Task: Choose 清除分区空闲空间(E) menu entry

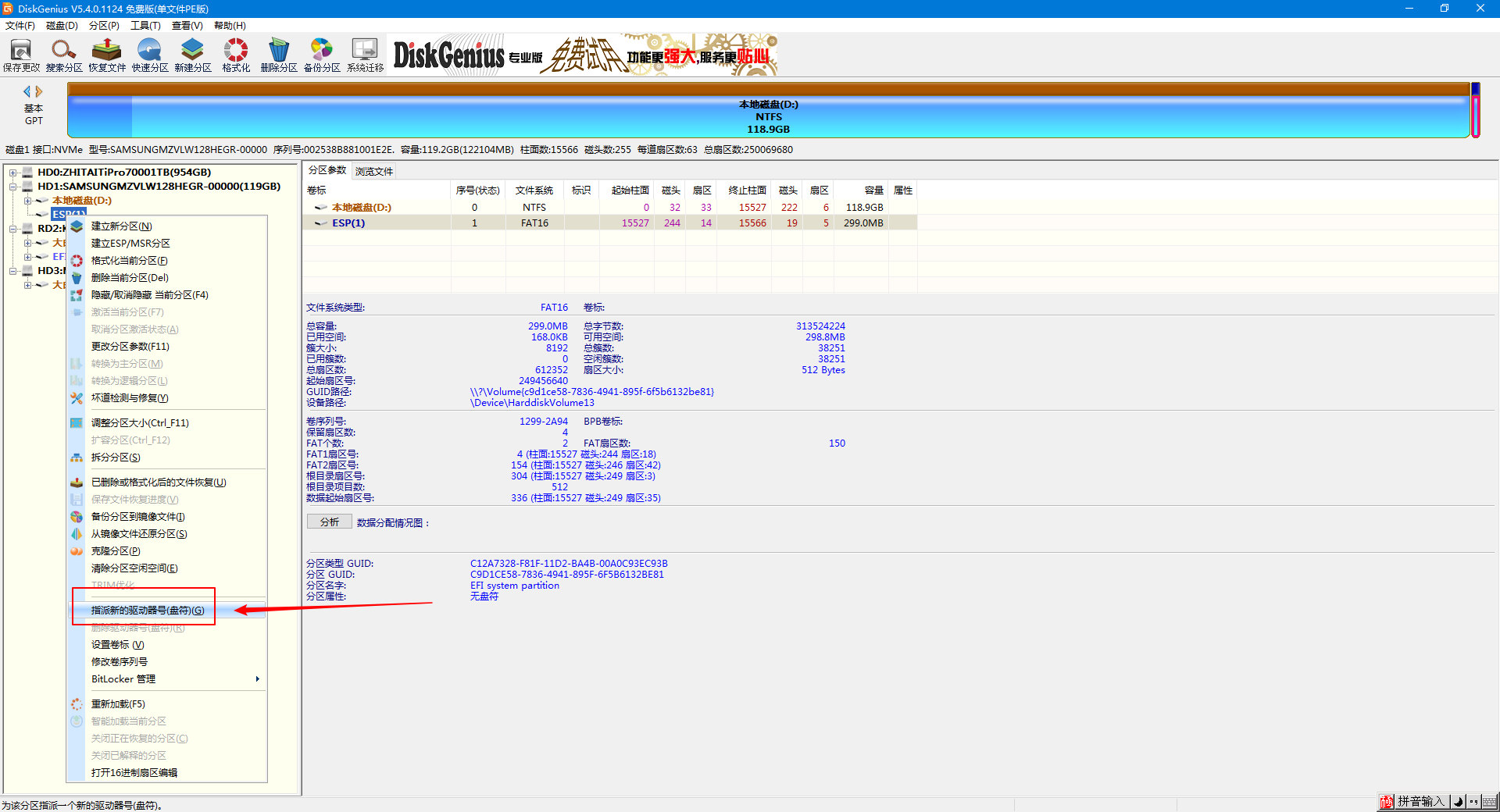Action: click(166, 568)
